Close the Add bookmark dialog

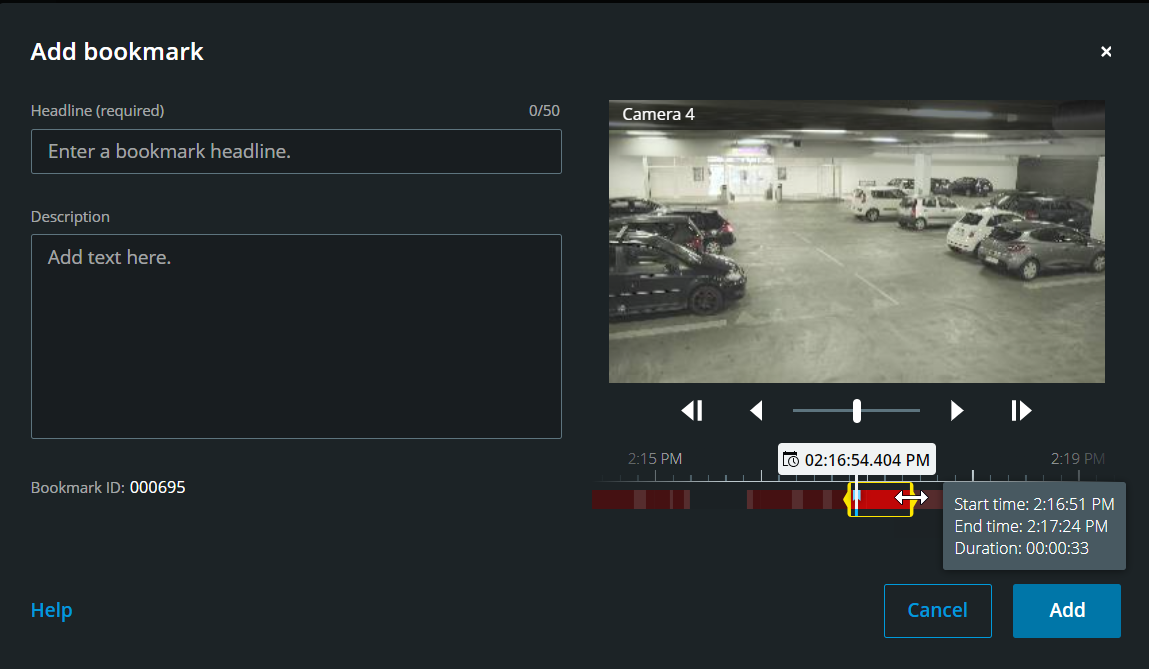click(x=1106, y=52)
